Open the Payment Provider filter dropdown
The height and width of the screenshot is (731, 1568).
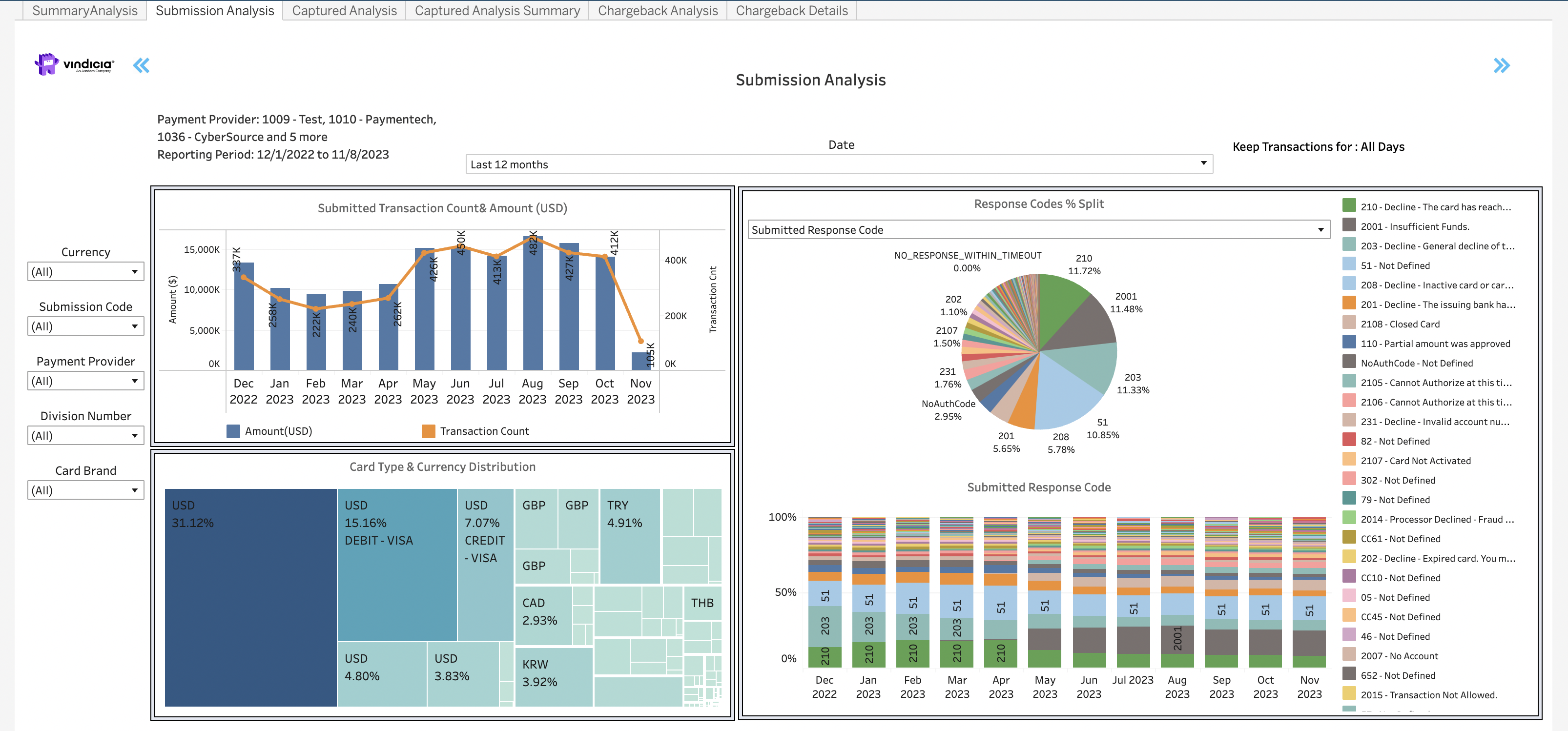(x=85, y=381)
